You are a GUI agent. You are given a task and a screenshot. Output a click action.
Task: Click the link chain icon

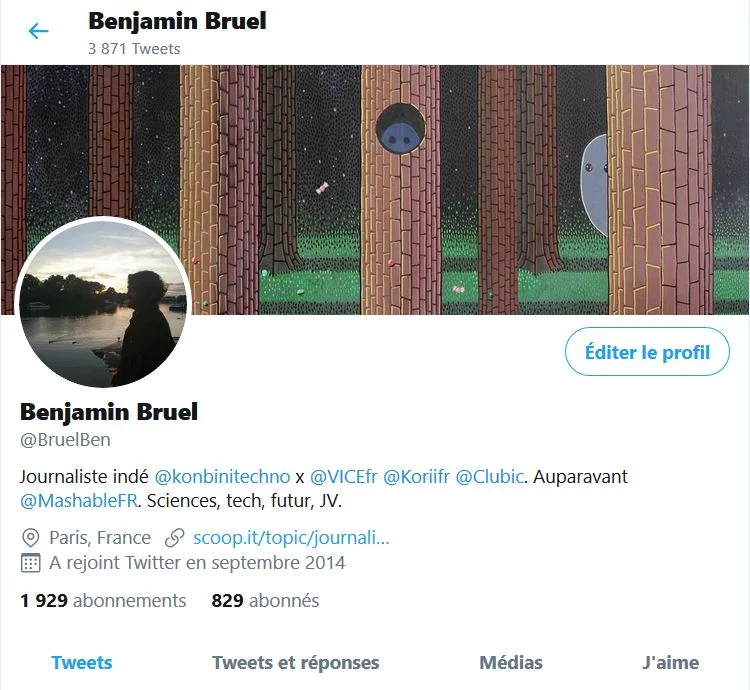pos(175,538)
